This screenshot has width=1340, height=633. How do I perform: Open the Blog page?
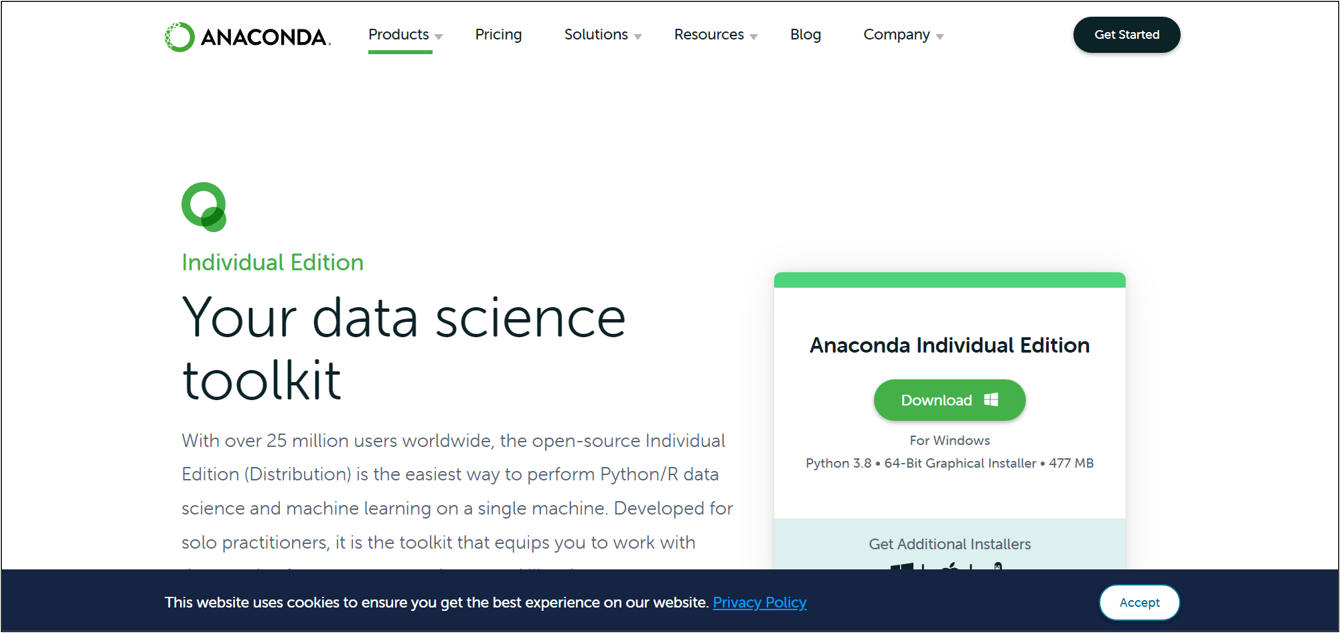click(x=805, y=34)
